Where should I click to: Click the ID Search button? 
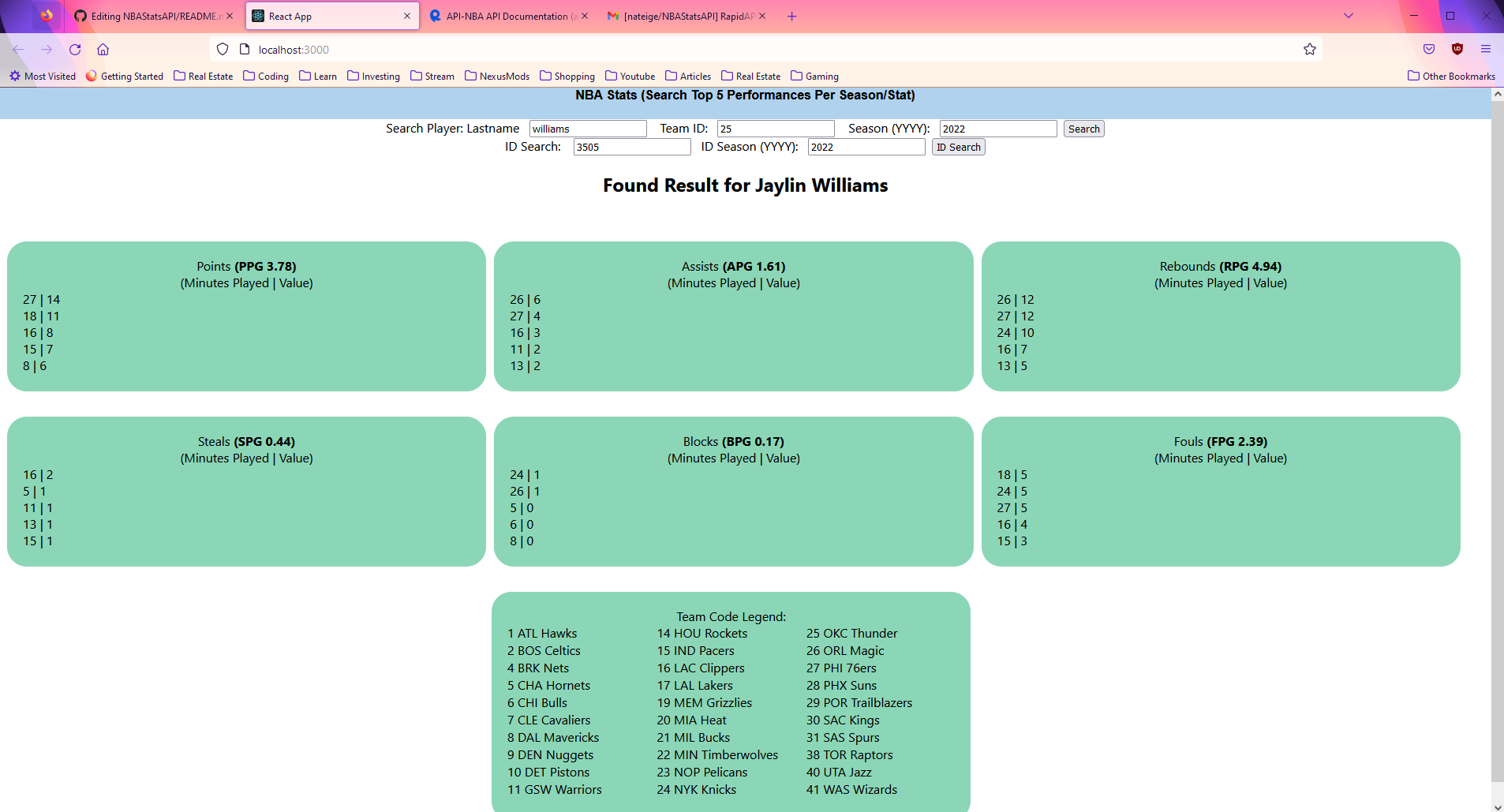(x=958, y=147)
